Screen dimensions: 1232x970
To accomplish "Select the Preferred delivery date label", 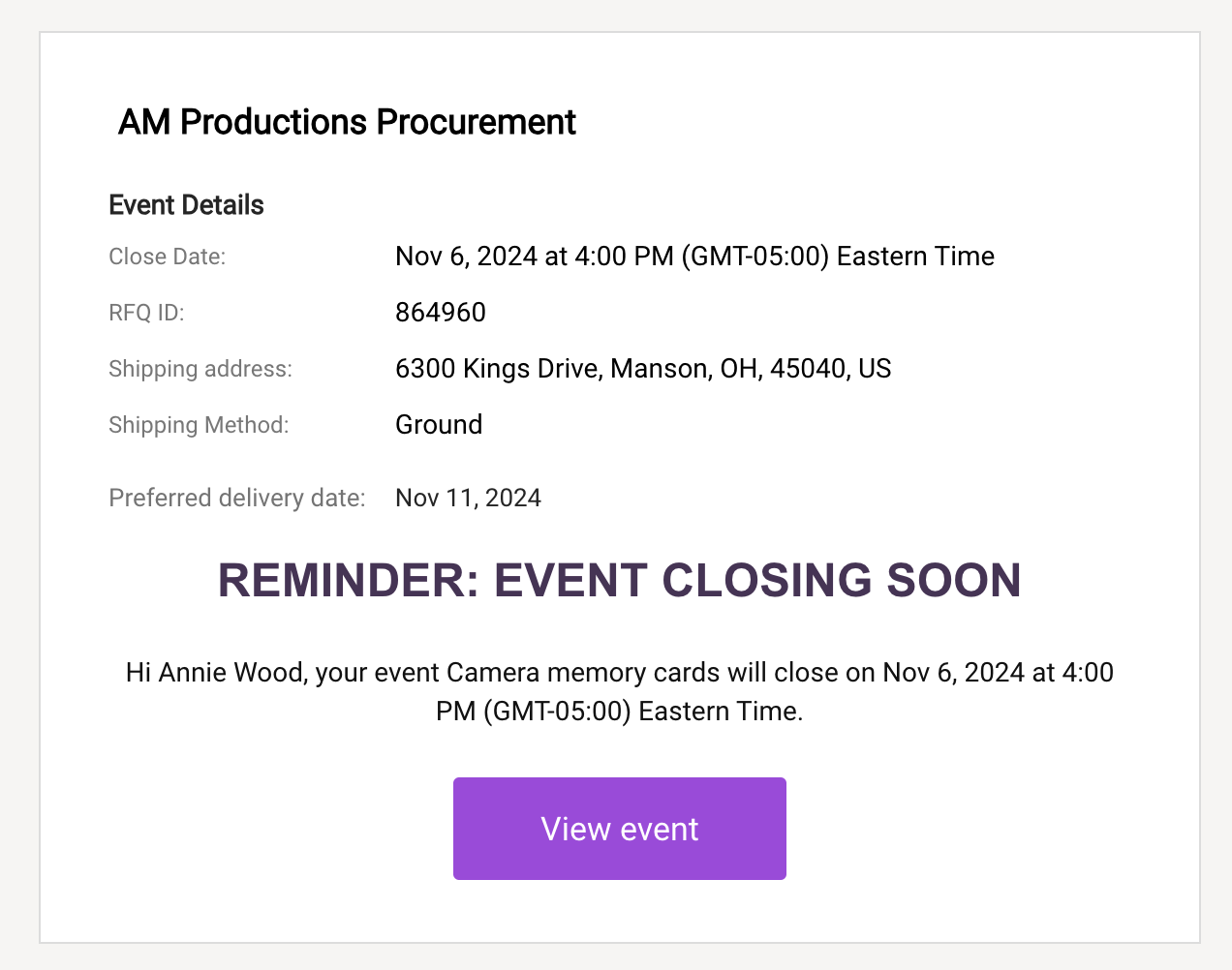I will [x=237, y=498].
